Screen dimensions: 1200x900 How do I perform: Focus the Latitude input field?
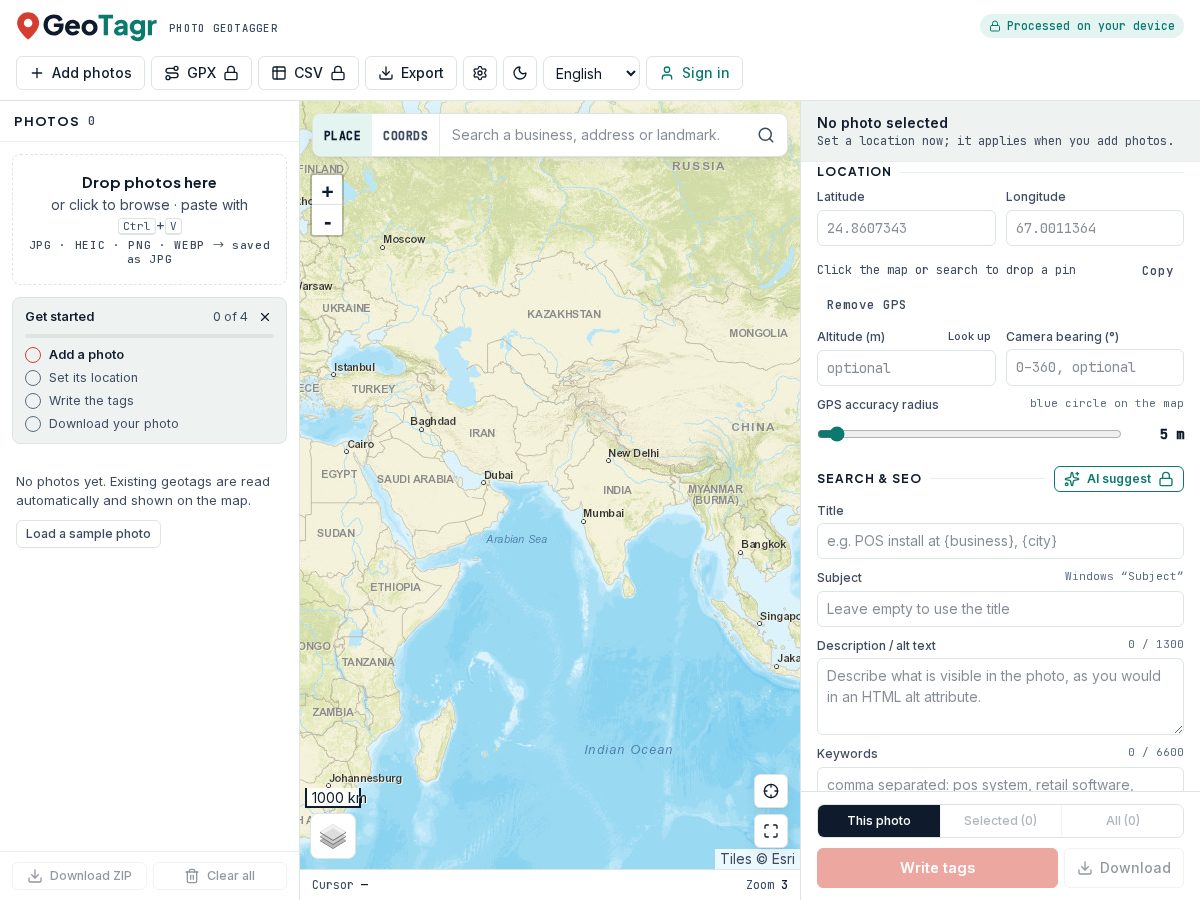(x=906, y=228)
